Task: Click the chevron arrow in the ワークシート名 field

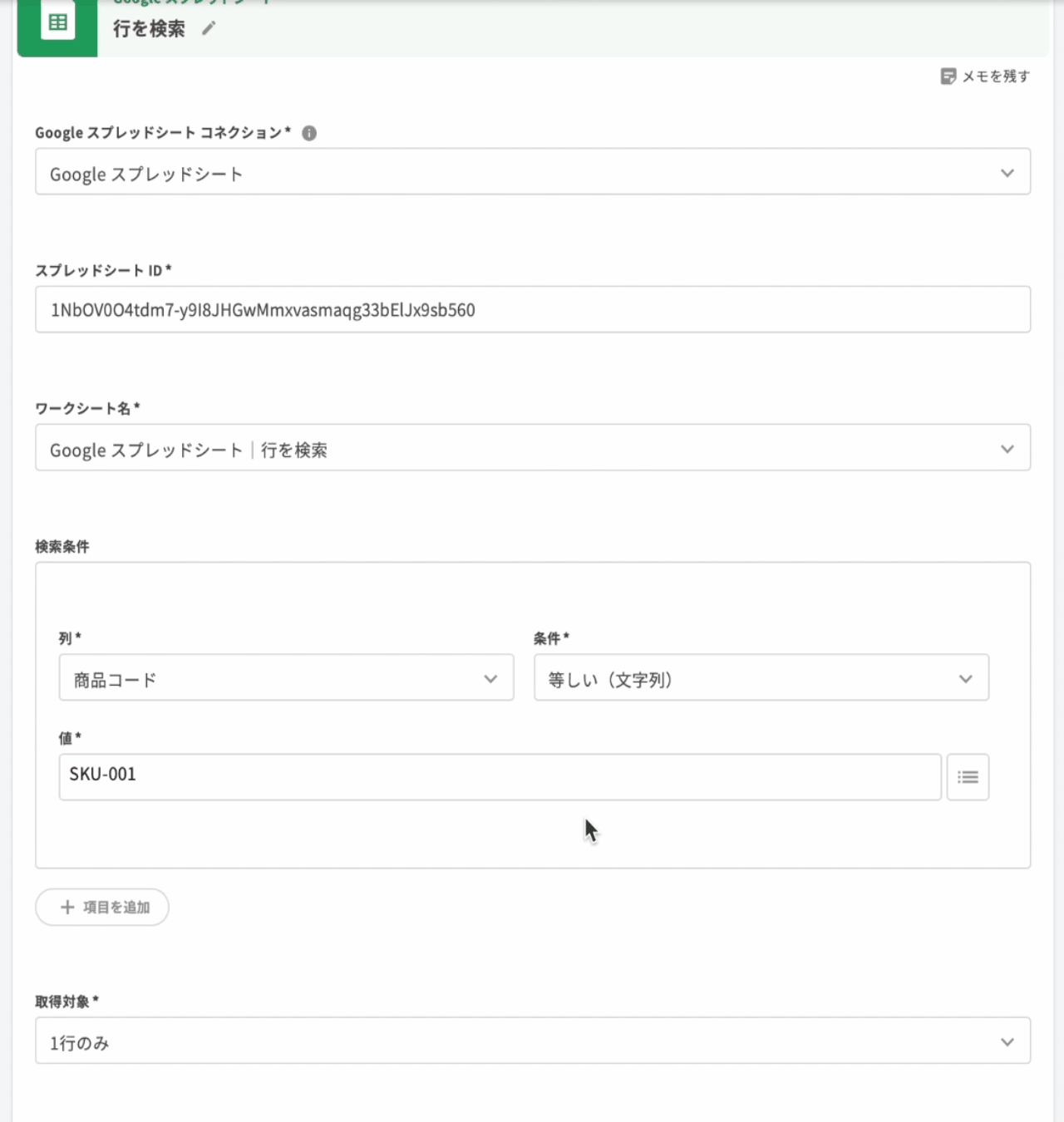Action: pyautogui.click(x=1007, y=449)
